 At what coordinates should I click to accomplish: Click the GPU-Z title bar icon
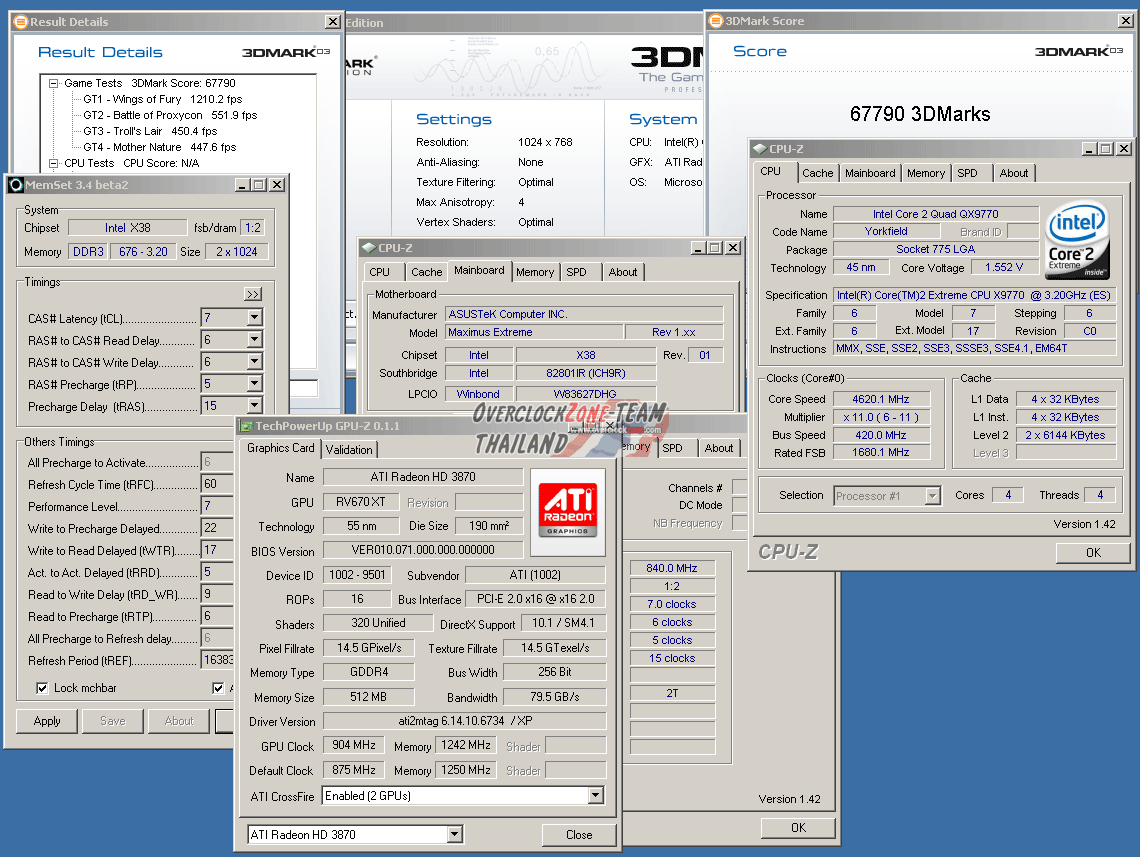(246, 426)
